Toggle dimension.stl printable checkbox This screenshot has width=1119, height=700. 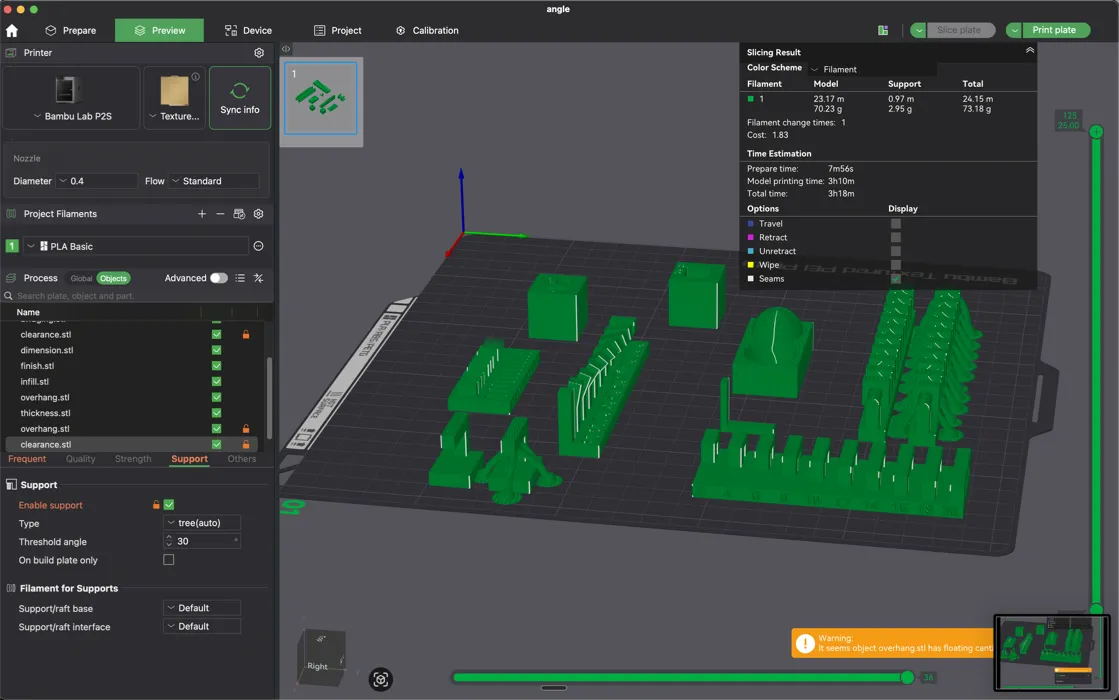(216, 350)
